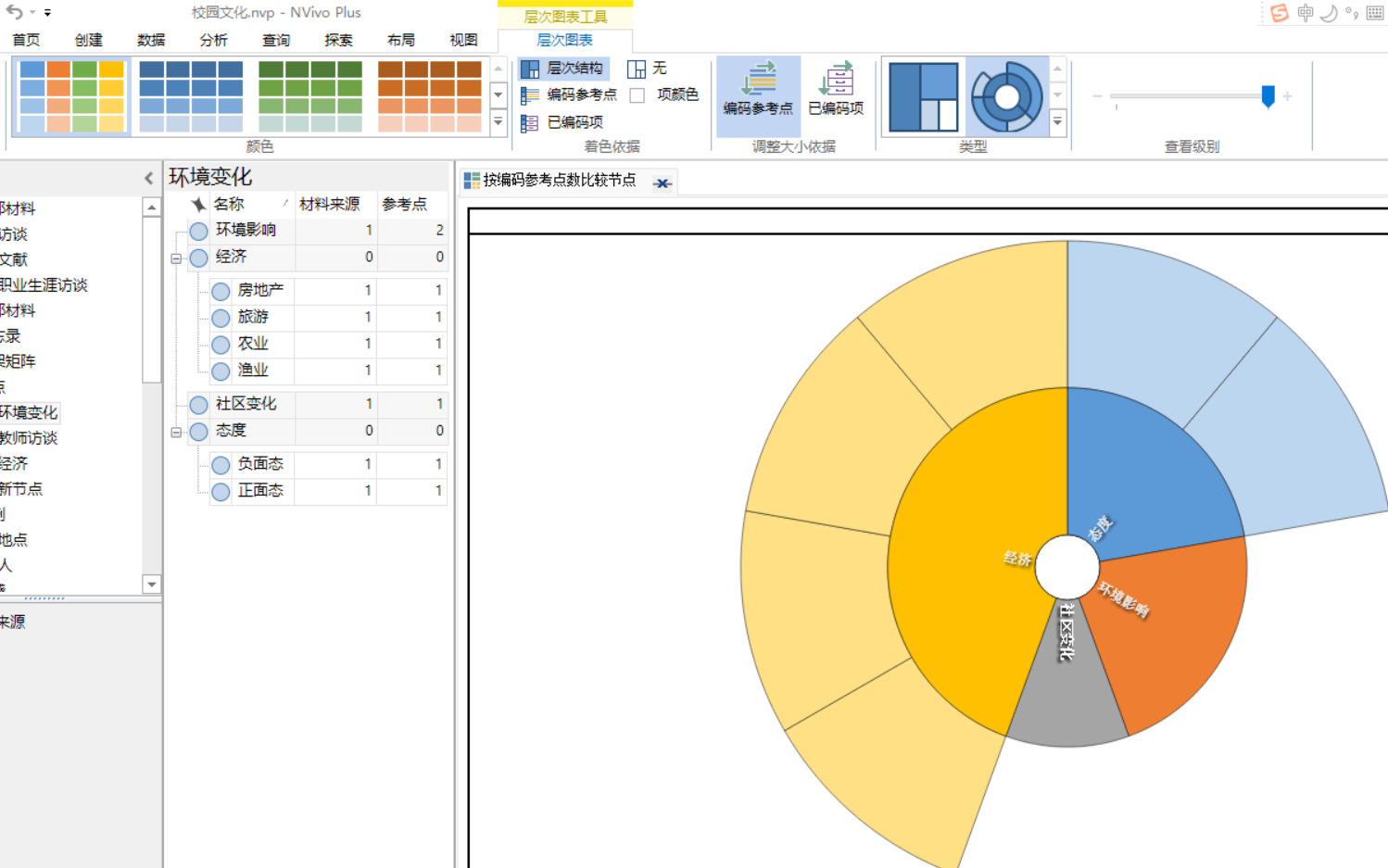Select the 农业 node circle icon
The height and width of the screenshot is (868, 1388).
221,345
